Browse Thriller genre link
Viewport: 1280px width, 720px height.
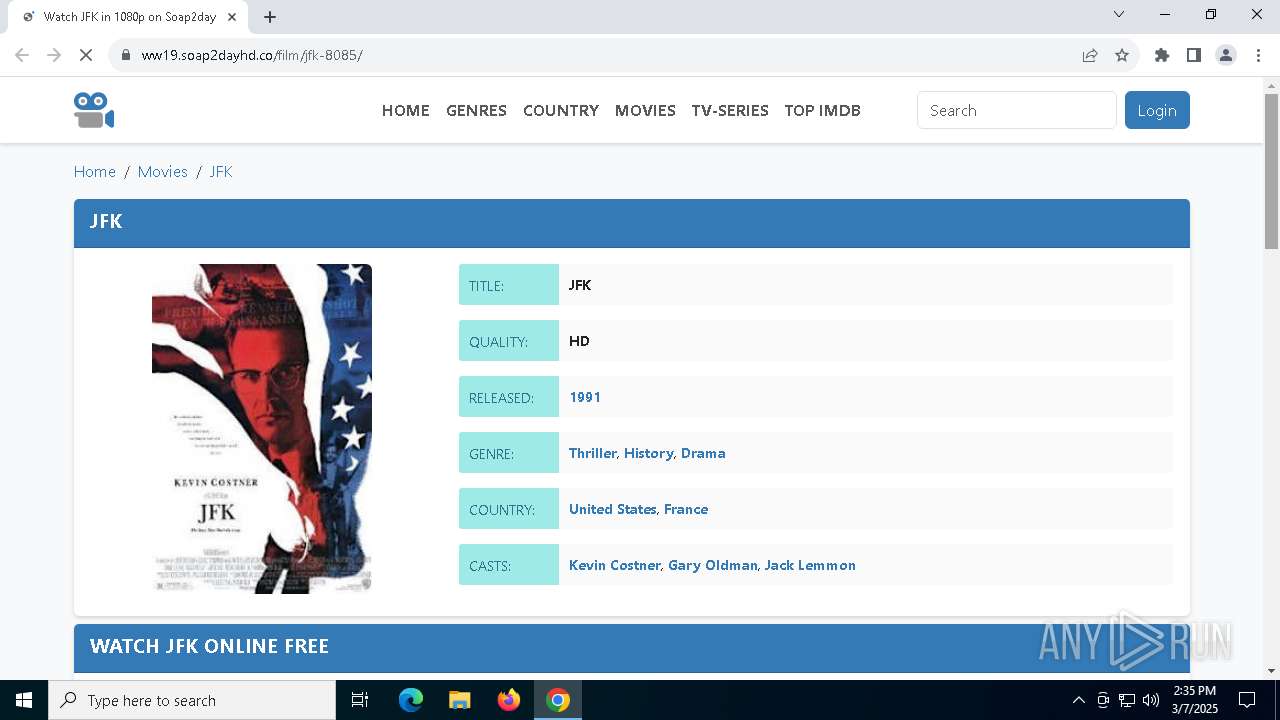[592, 453]
